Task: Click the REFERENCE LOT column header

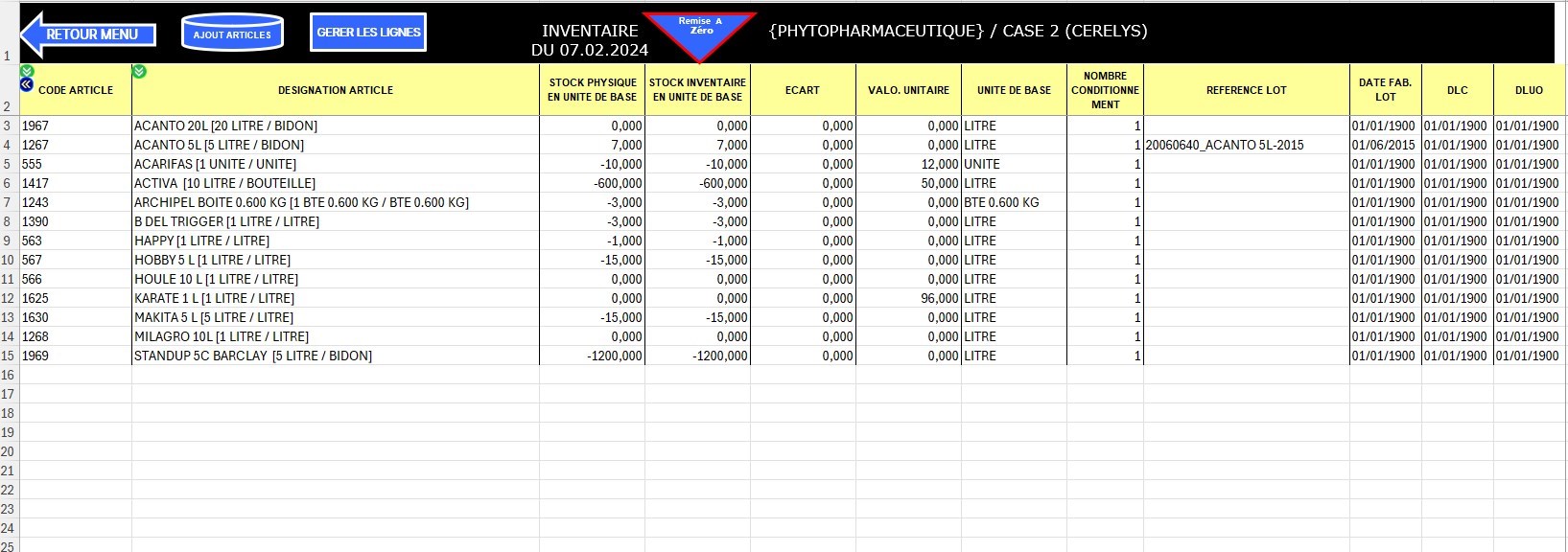Action: tap(1246, 90)
